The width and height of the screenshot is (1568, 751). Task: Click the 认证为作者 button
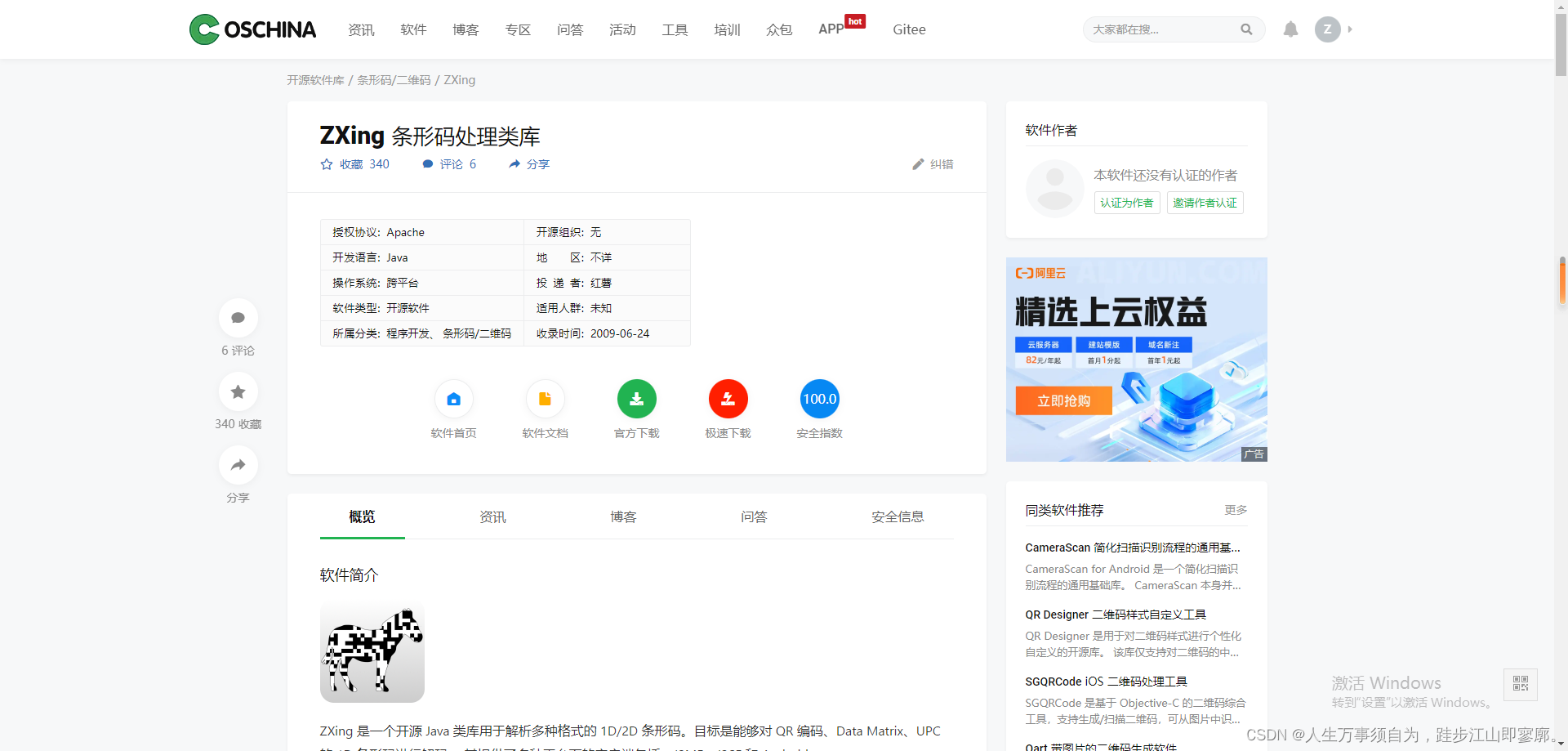click(x=1127, y=203)
